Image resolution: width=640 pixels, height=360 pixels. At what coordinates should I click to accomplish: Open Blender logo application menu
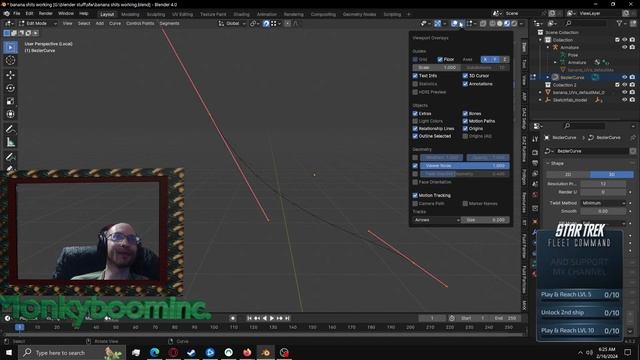point(7,13)
